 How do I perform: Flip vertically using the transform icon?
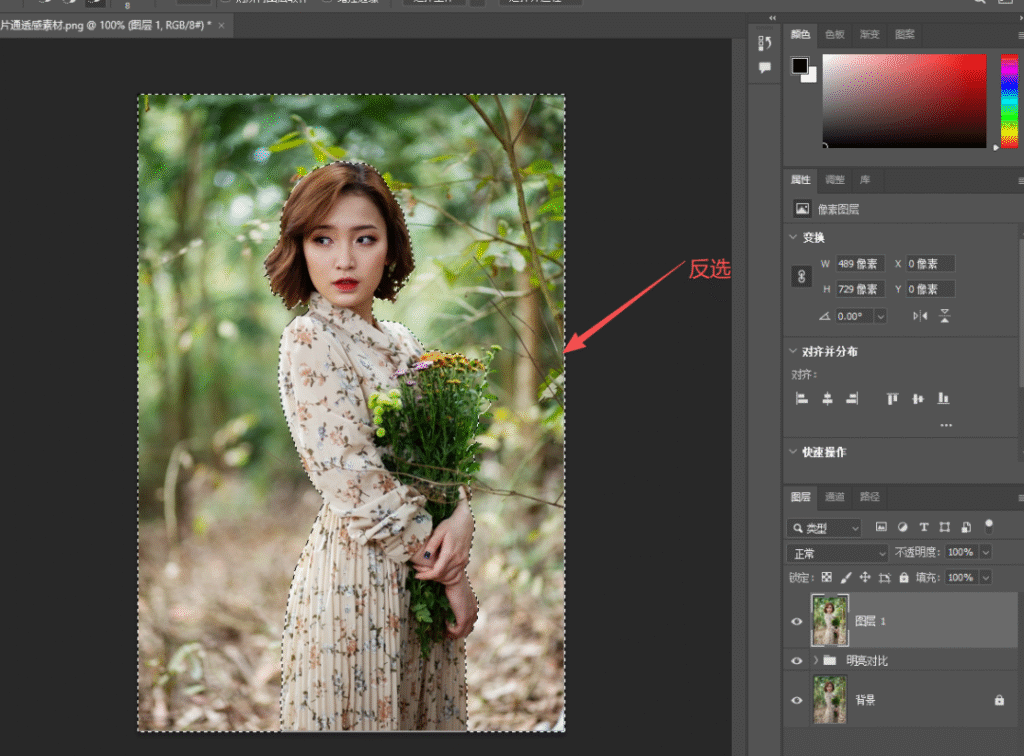tap(945, 316)
